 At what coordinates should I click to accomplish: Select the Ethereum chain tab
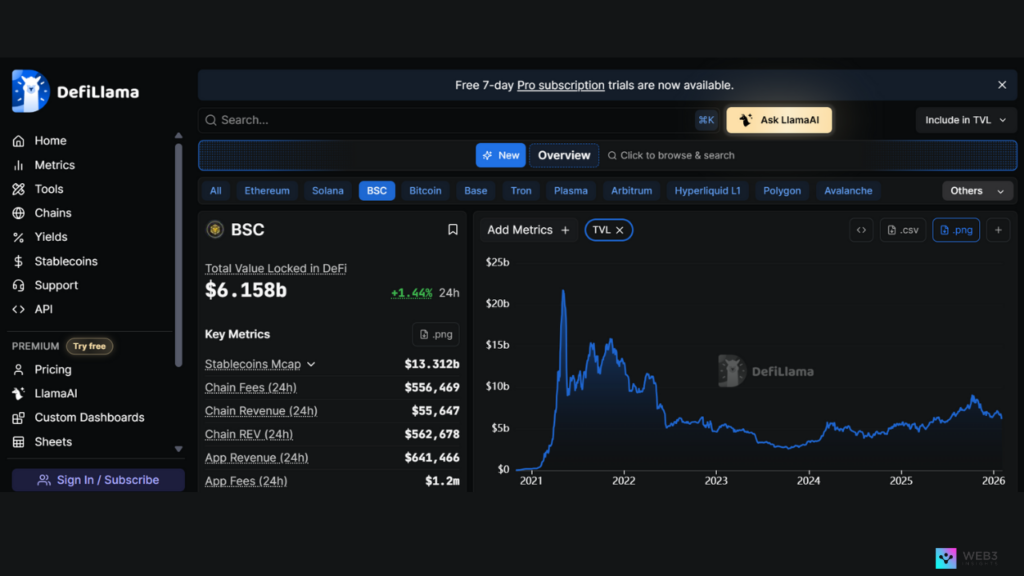click(x=266, y=190)
